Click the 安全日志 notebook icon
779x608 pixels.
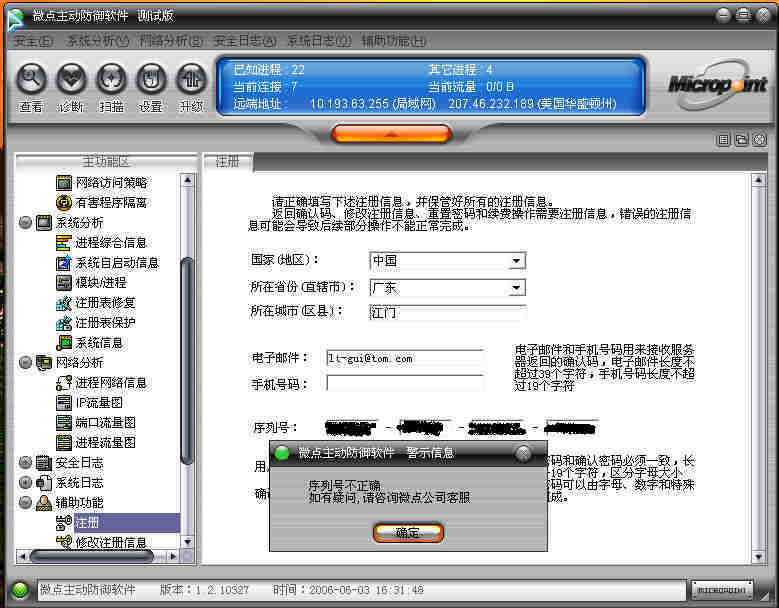[x=44, y=463]
